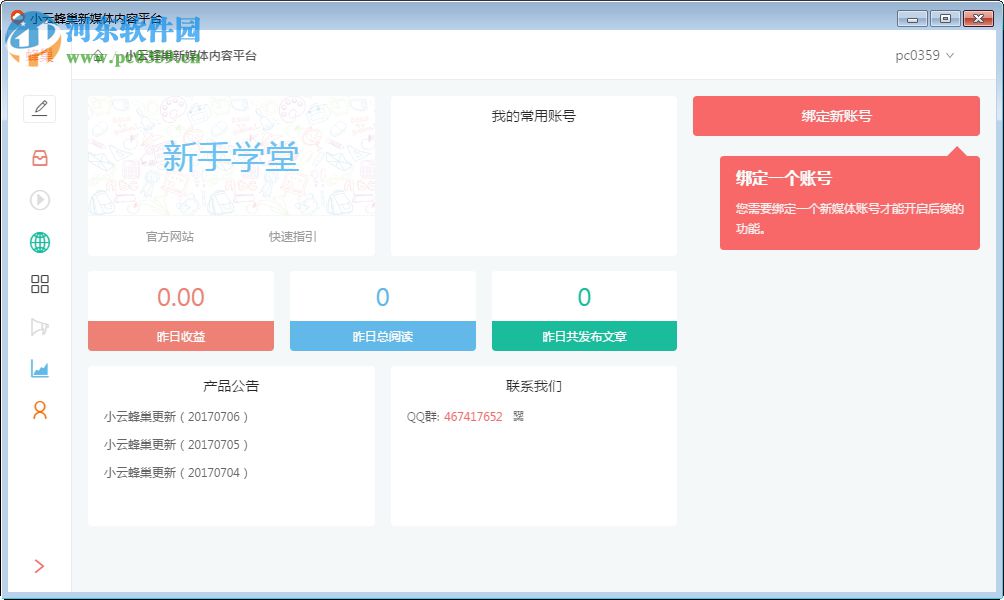
Task: Click the 快速指引 link
Action: (292, 237)
